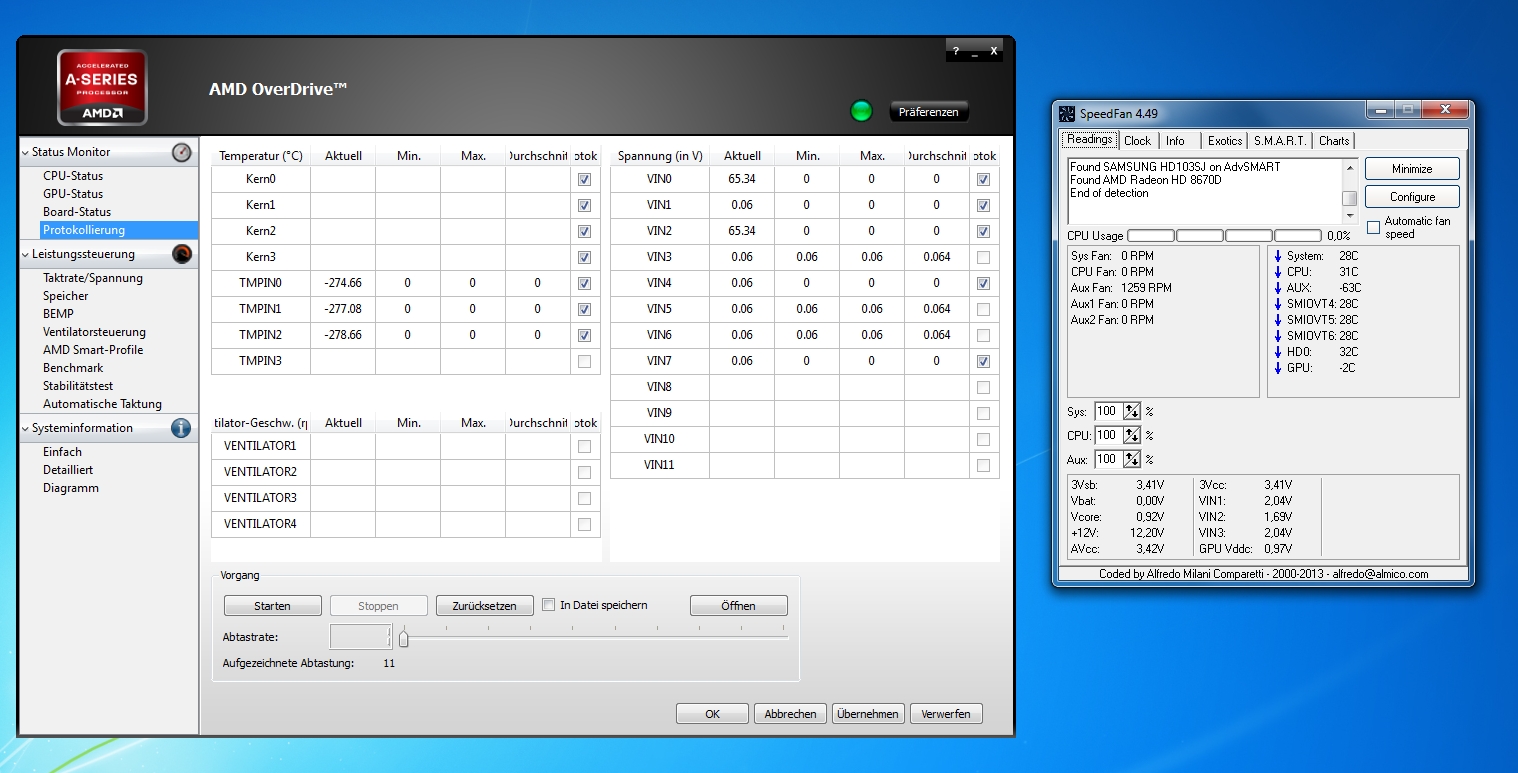Click the green status indicator light

point(861,111)
